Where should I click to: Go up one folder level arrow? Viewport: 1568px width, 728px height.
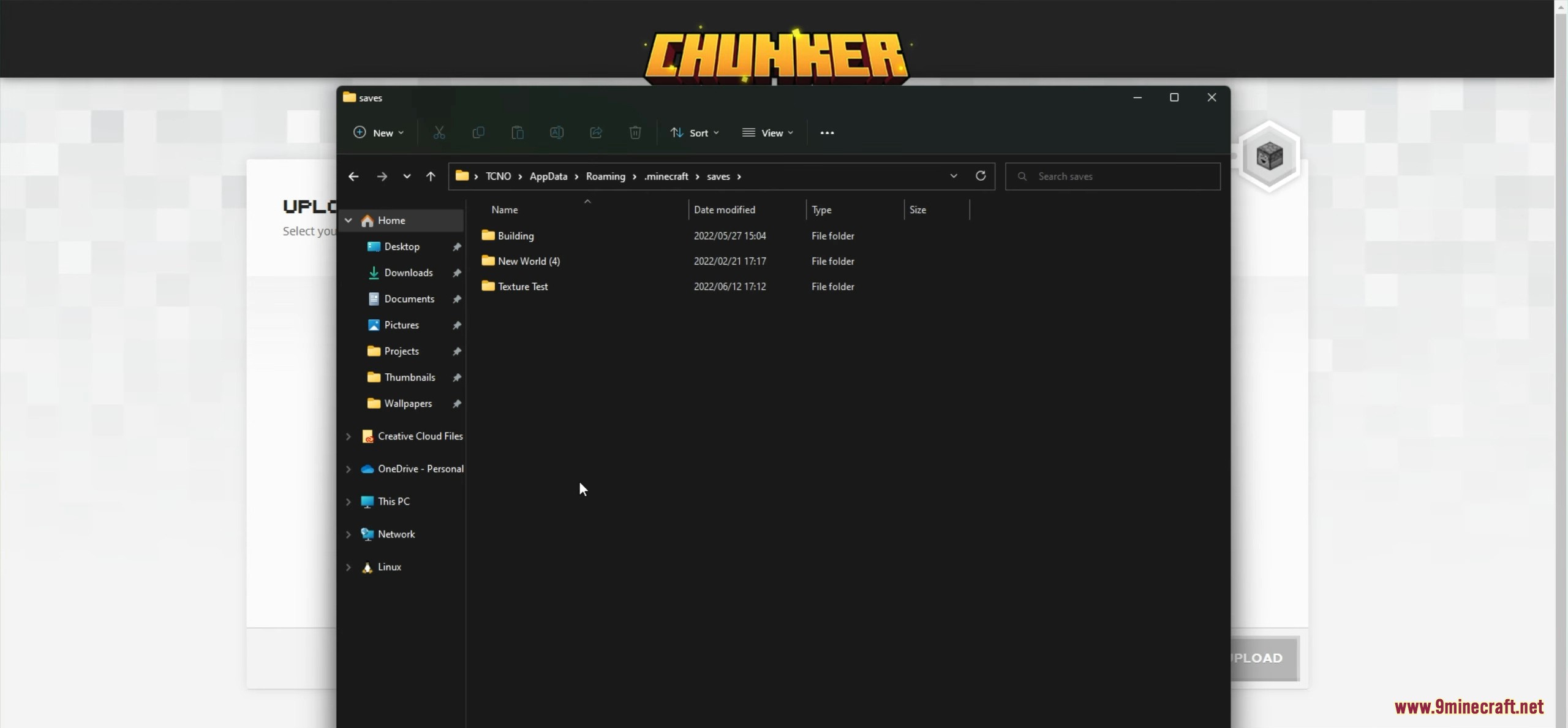(x=431, y=176)
